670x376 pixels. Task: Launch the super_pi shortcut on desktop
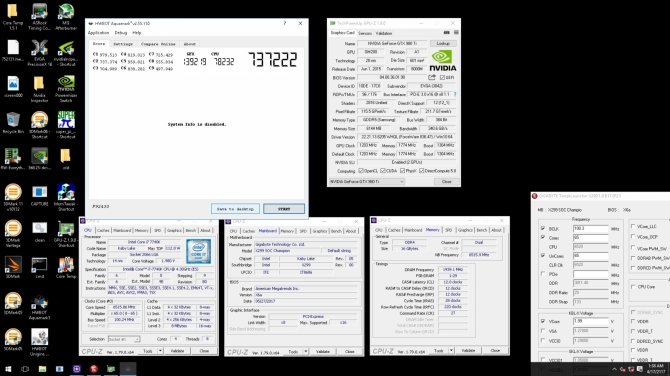coord(66,125)
